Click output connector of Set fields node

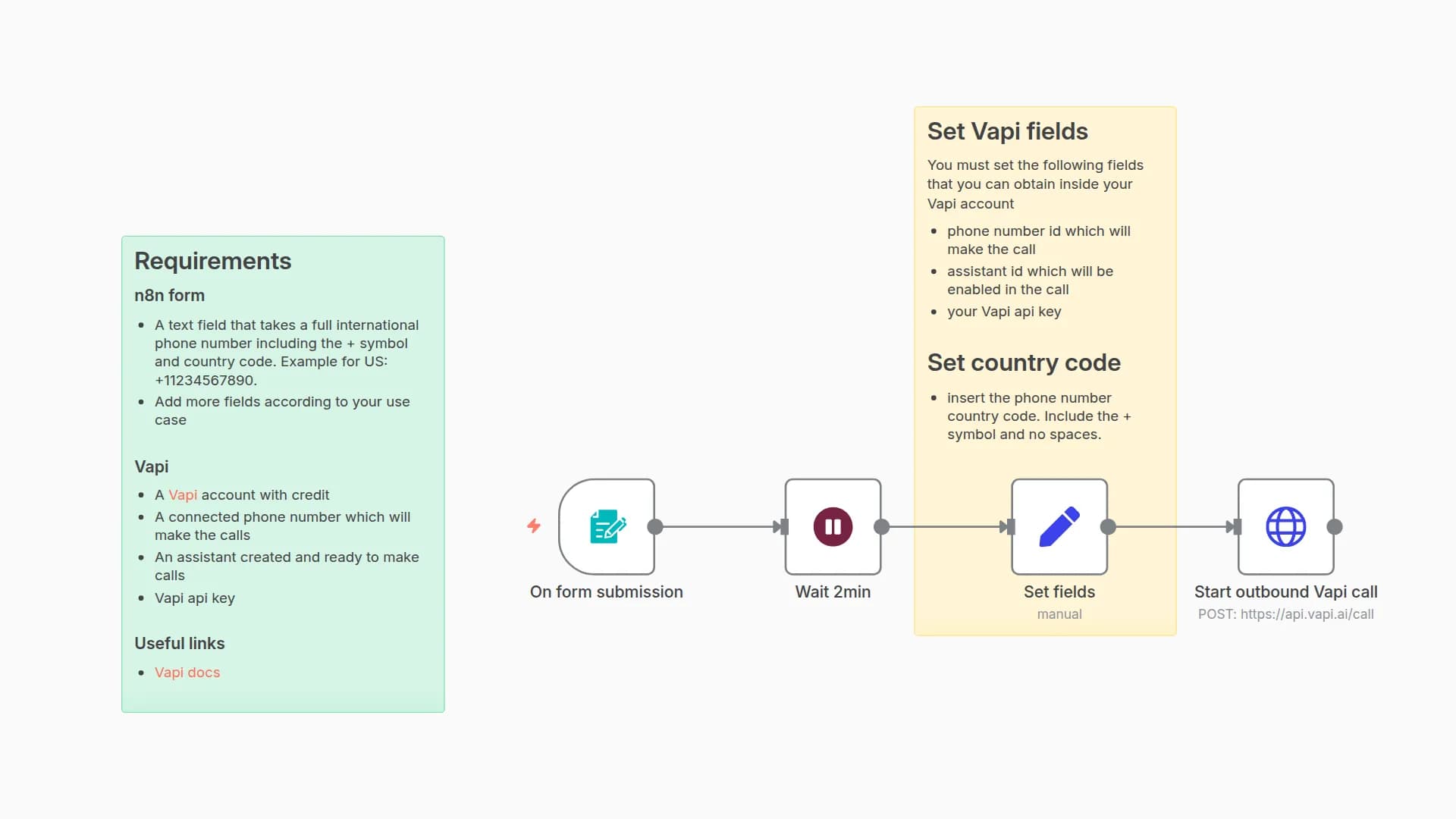[x=1108, y=526]
